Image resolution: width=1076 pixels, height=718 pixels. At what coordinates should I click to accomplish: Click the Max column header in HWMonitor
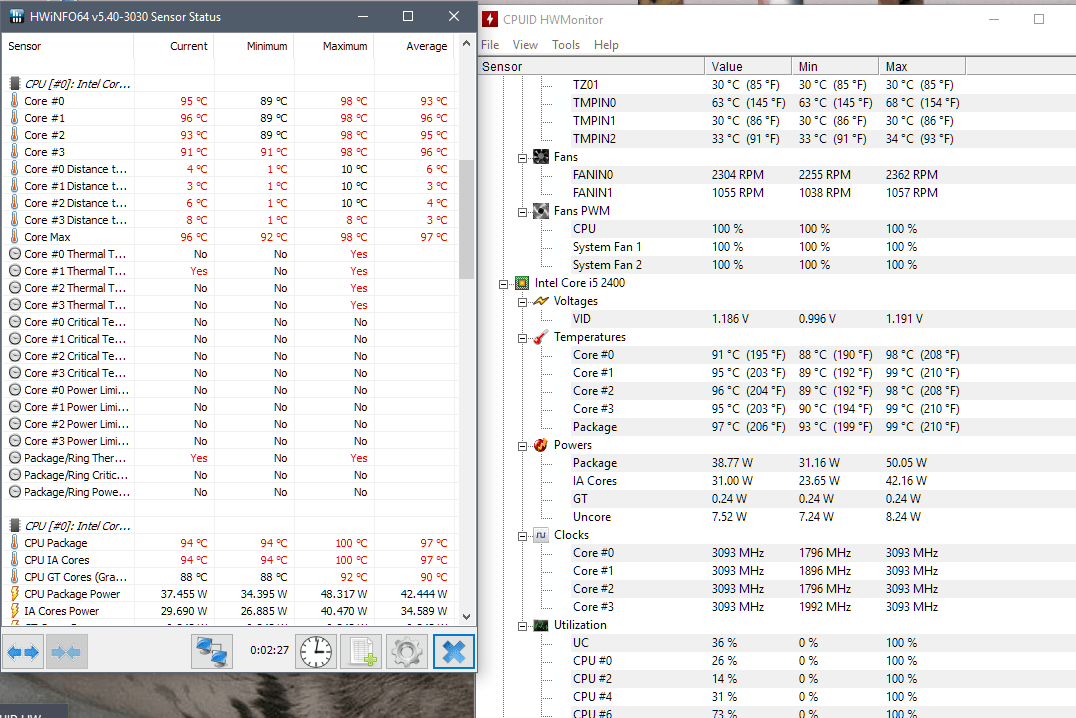(x=922, y=67)
